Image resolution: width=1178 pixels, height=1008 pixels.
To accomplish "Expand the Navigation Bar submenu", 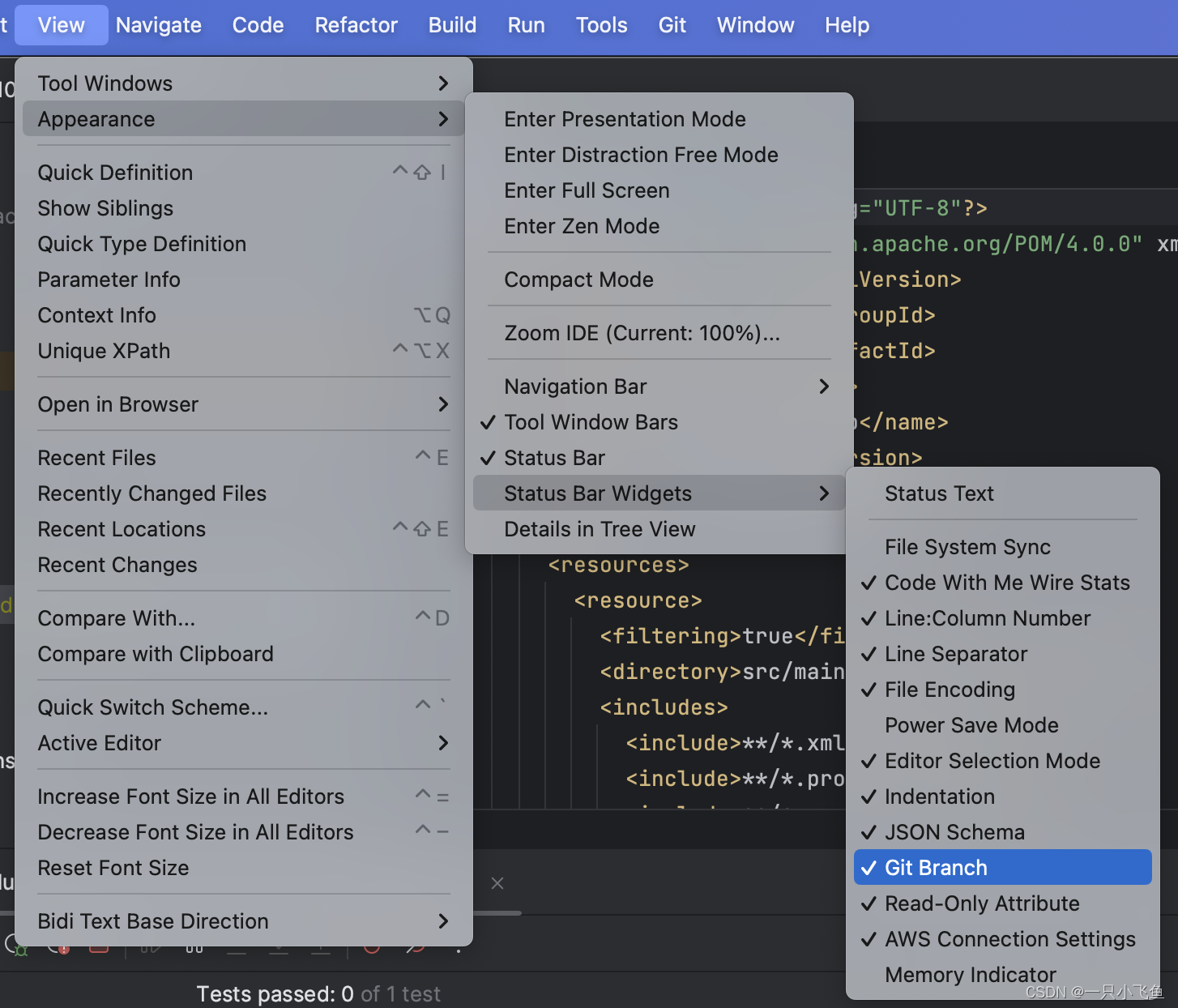I will point(659,387).
